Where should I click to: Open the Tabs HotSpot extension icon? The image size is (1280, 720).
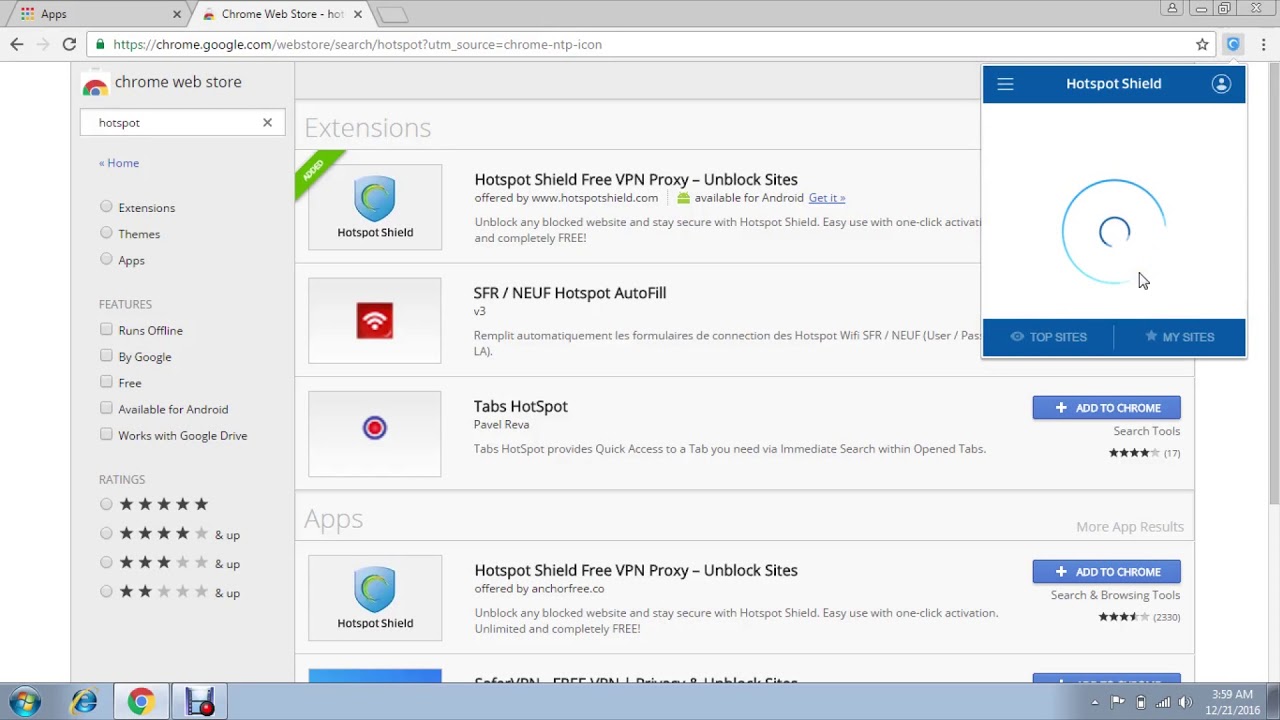[x=374, y=434]
